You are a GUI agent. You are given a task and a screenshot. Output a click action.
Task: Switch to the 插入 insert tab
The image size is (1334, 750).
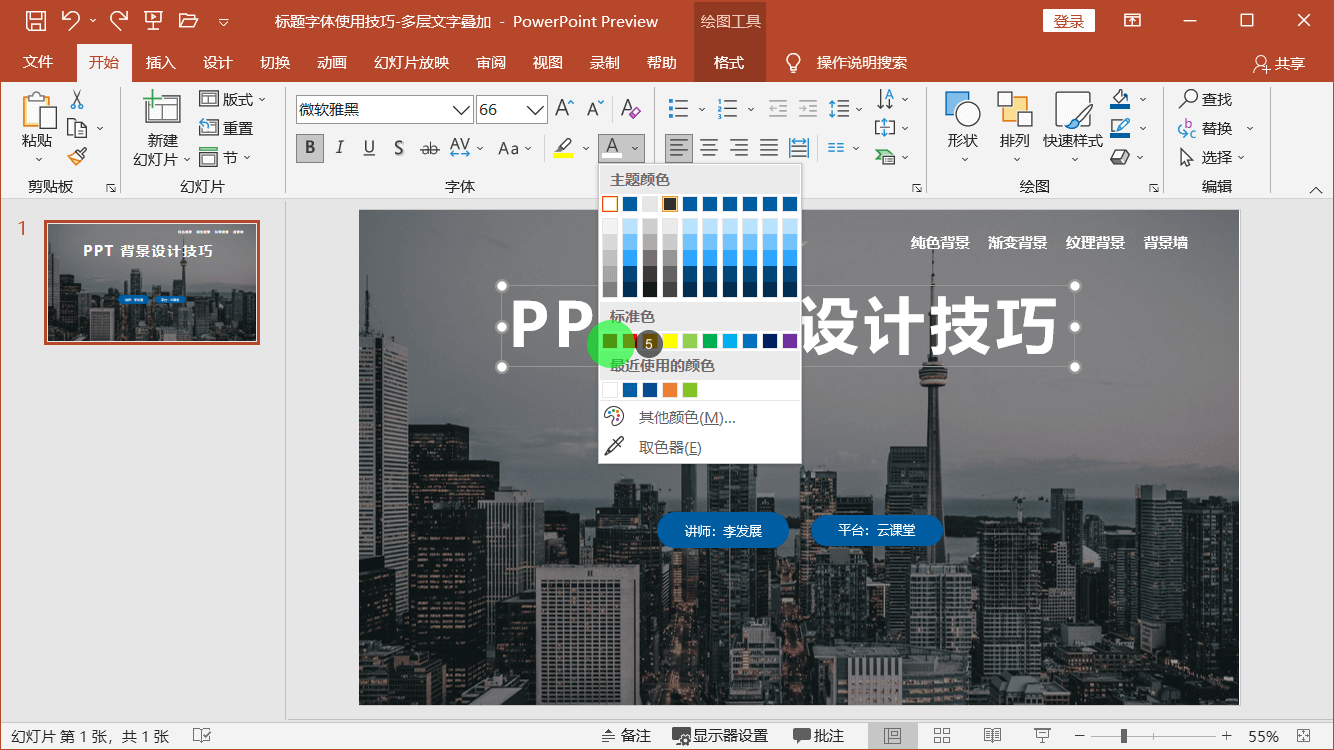[160, 62]
